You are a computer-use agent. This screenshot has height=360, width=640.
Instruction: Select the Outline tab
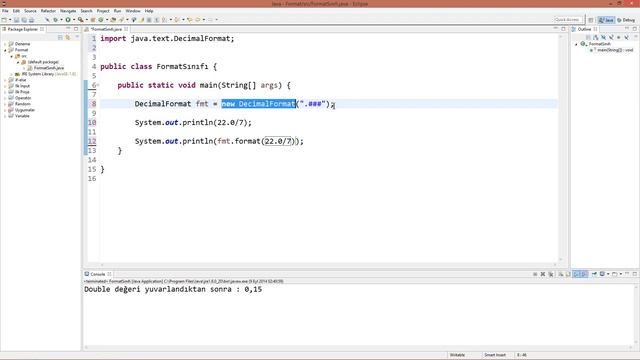584,29
